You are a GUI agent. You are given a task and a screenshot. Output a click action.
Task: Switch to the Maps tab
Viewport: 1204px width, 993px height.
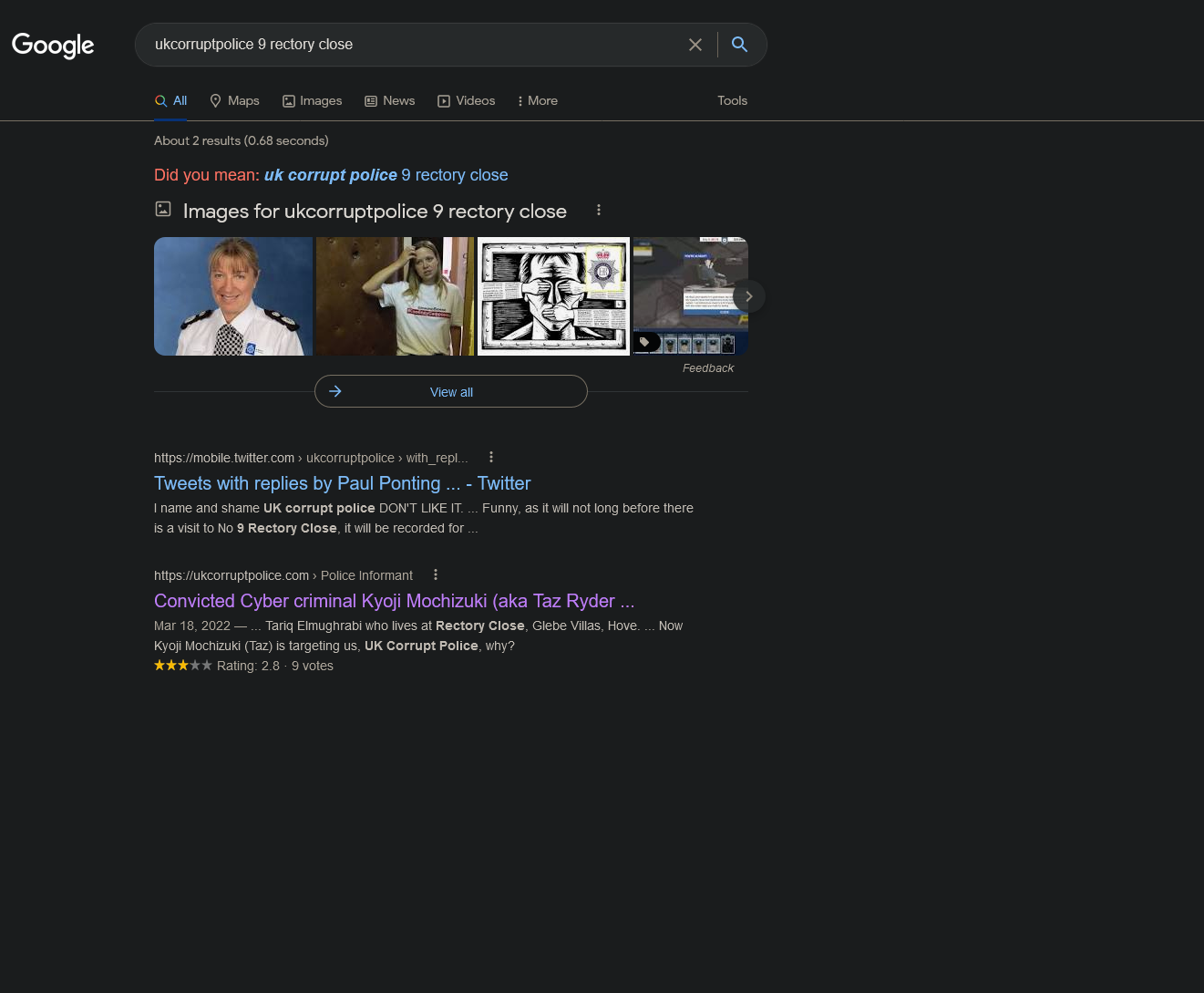coord(234,101)
